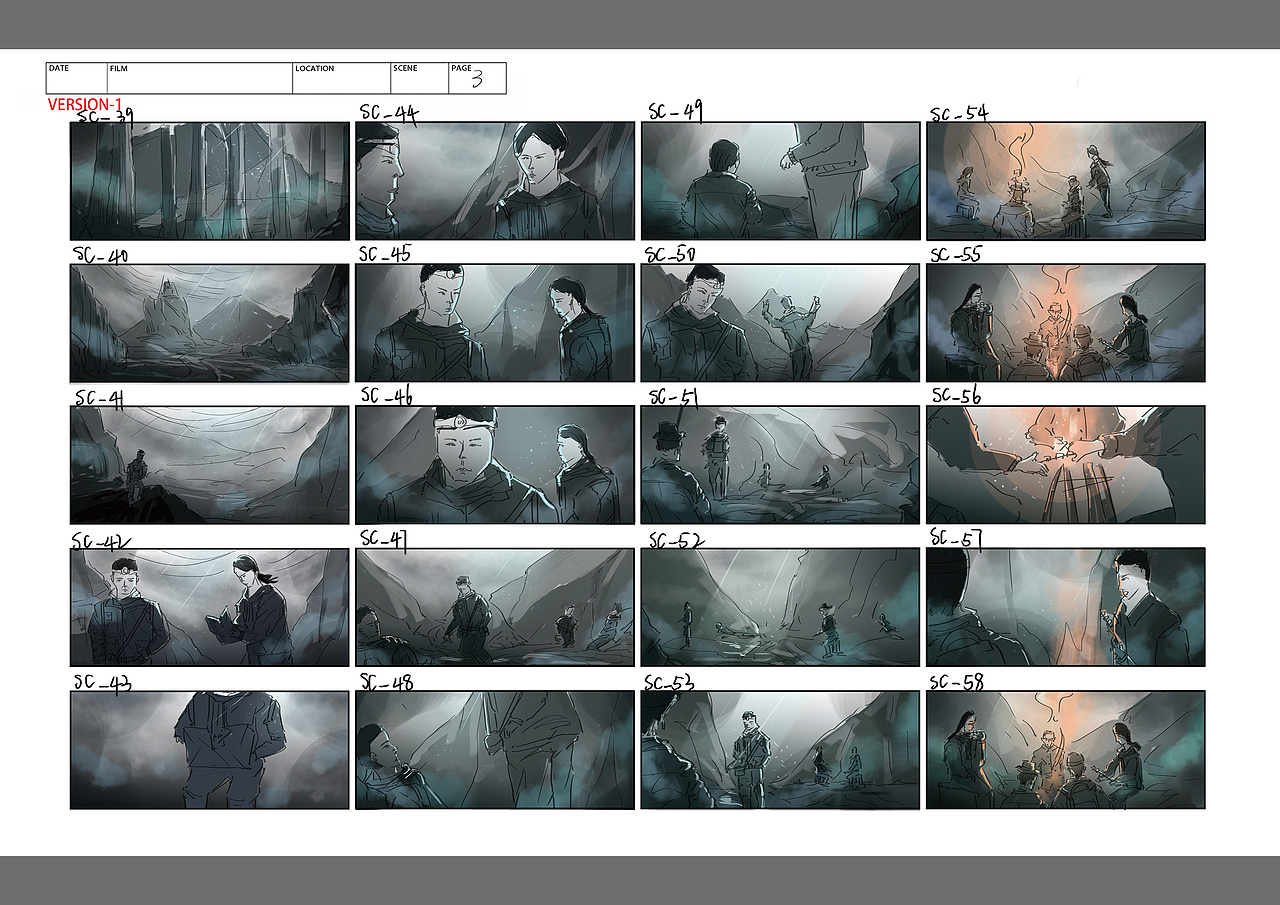This screenshot has height=905, width=1280.
Task: Click the PAGE field showing 3
Action: pyautogui.click(x=477, y=78)
